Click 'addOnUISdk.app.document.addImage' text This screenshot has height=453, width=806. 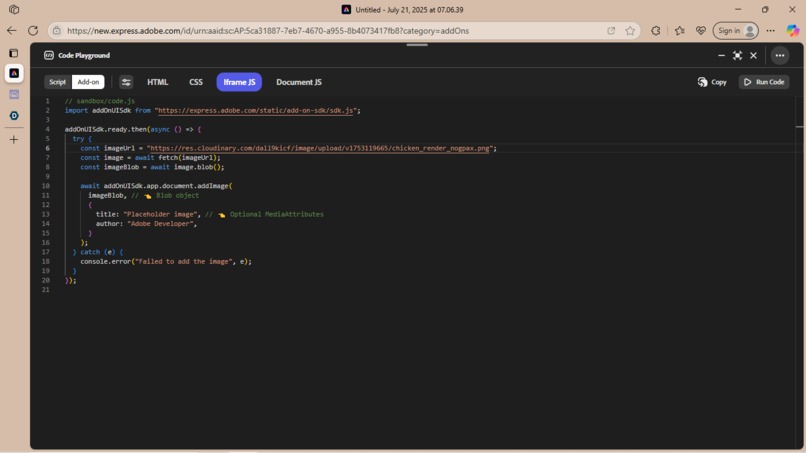point(166,186)
